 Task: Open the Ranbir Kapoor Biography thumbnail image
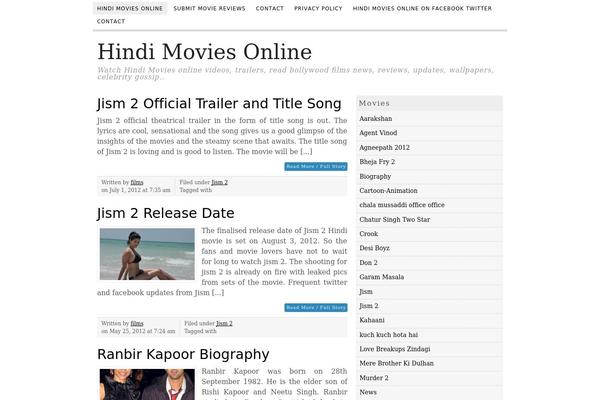146,384
